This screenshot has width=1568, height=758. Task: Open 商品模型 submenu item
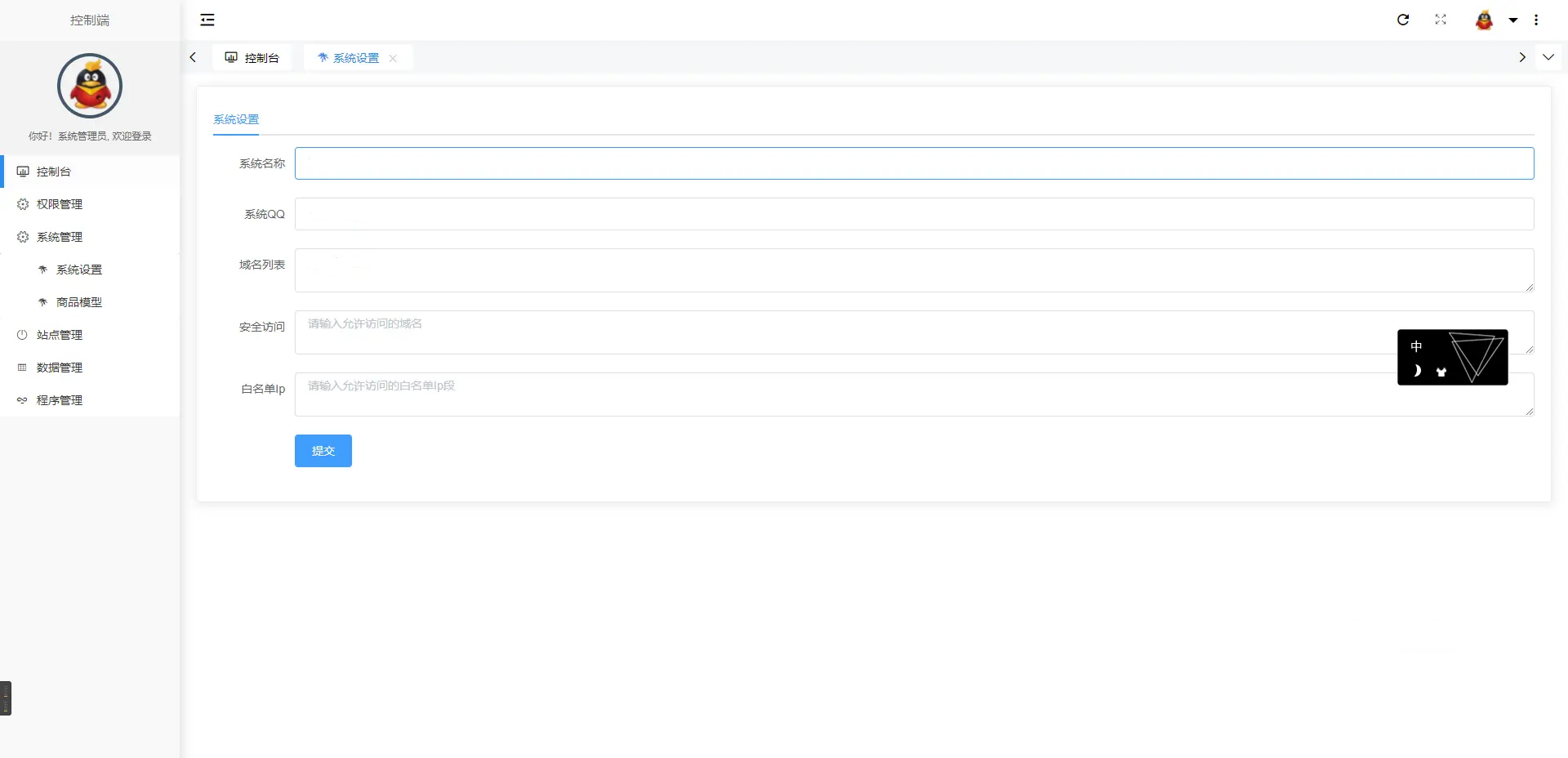[x=79, y=302]
